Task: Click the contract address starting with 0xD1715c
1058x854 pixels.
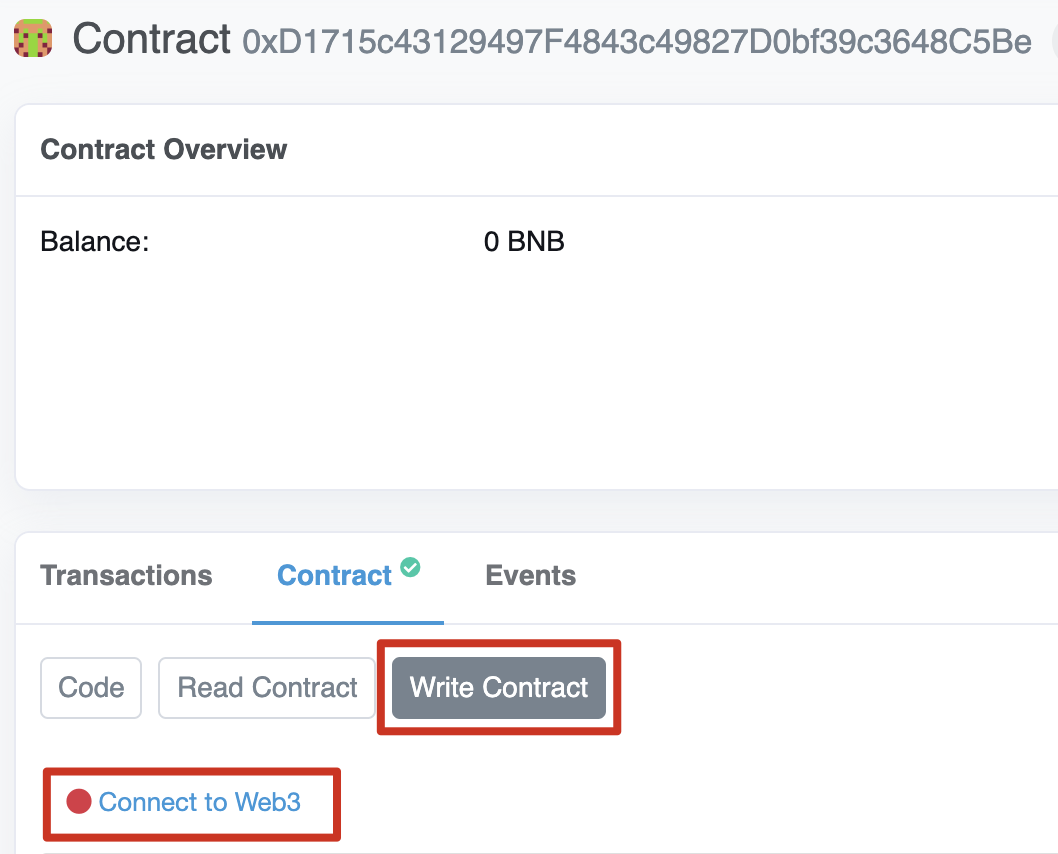Action: pos(637,41)
